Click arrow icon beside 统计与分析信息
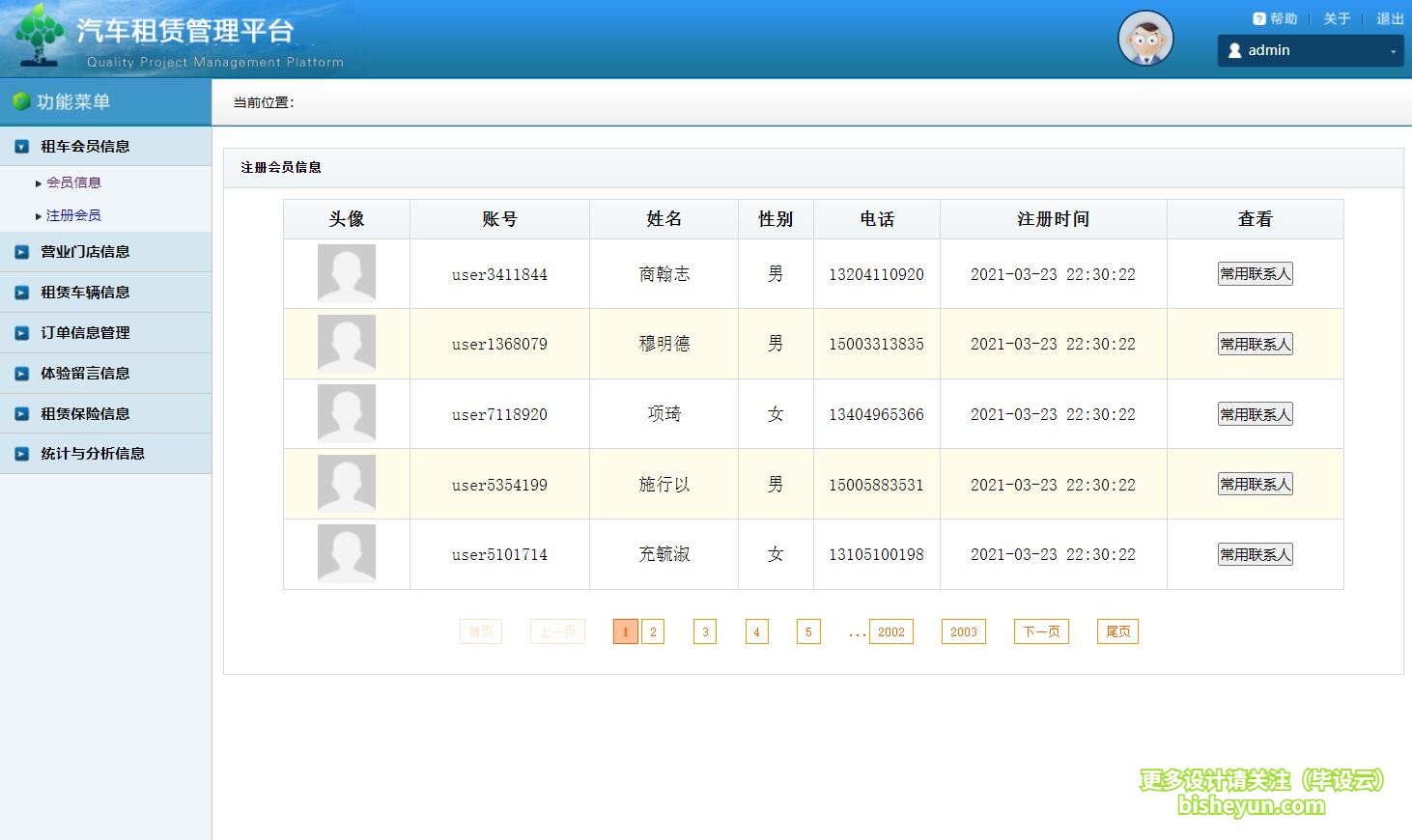The image size is (1412, 840). click(21, 454)
